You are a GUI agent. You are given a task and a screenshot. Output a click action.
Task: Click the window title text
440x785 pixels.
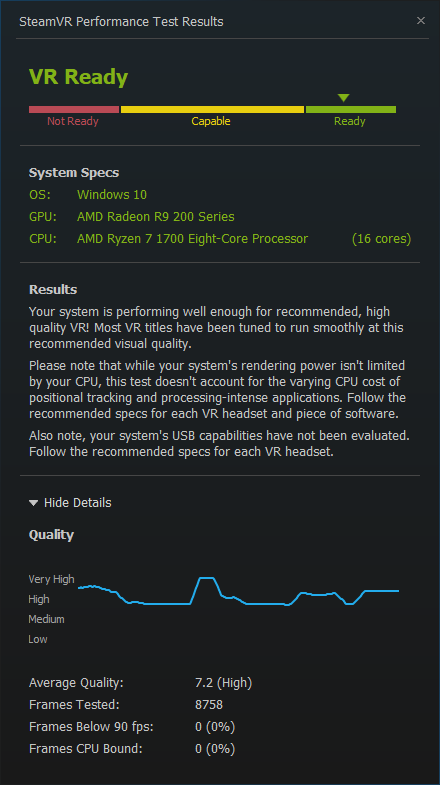point(121,22)
